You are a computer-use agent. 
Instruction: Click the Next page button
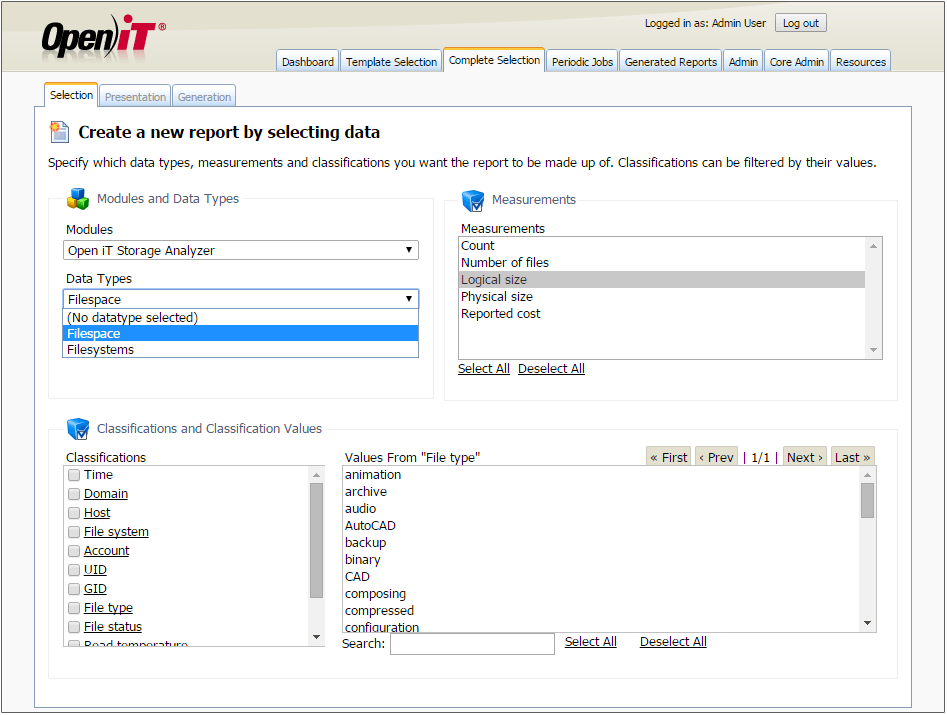(x=805, y=457)
